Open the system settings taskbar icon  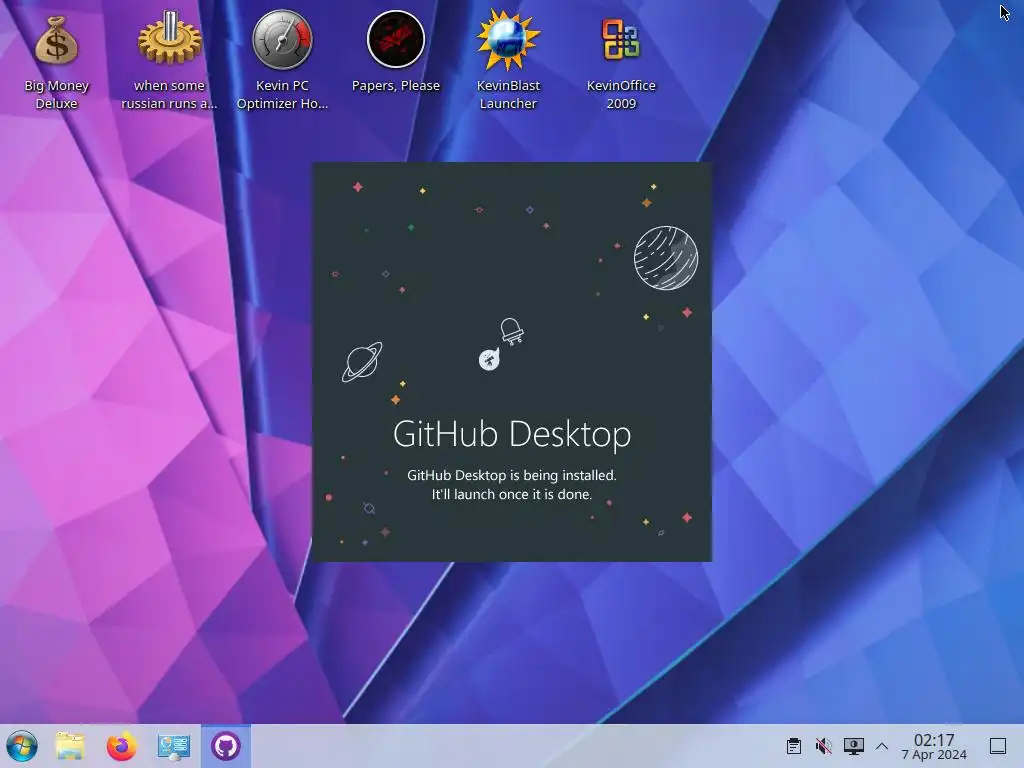tap(174, 746)
